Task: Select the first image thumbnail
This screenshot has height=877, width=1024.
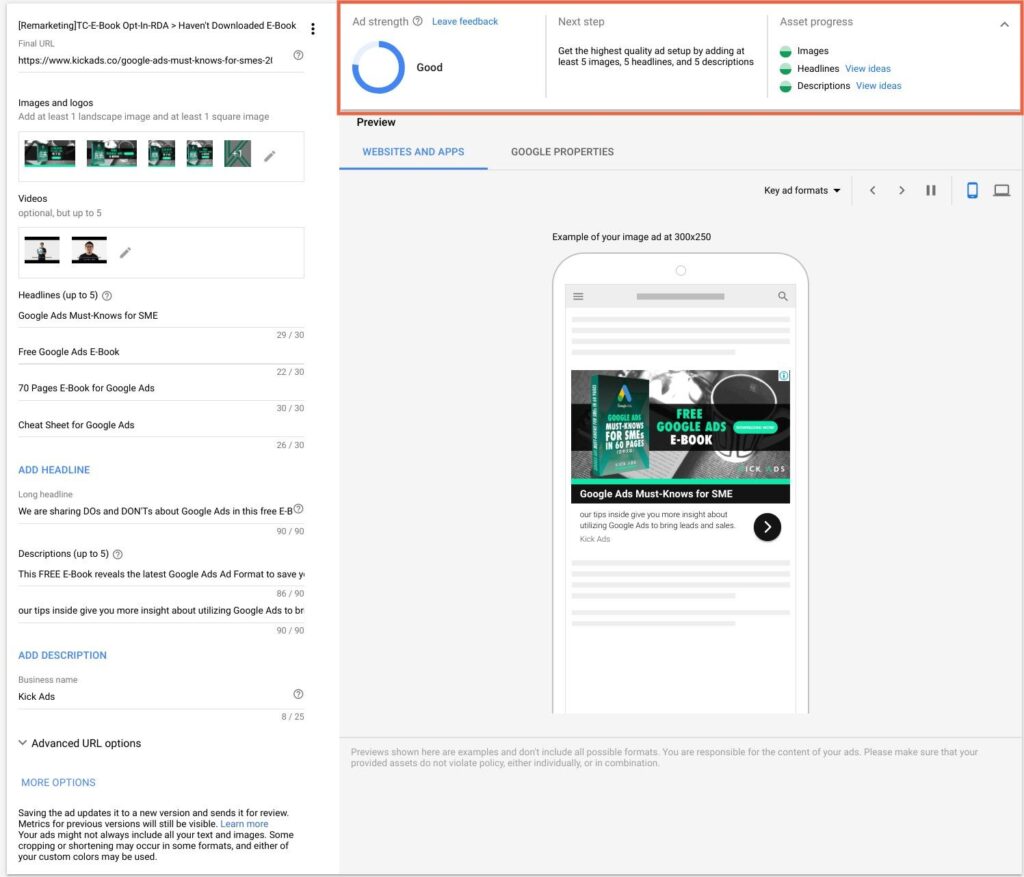Action: tap(50, 153)
